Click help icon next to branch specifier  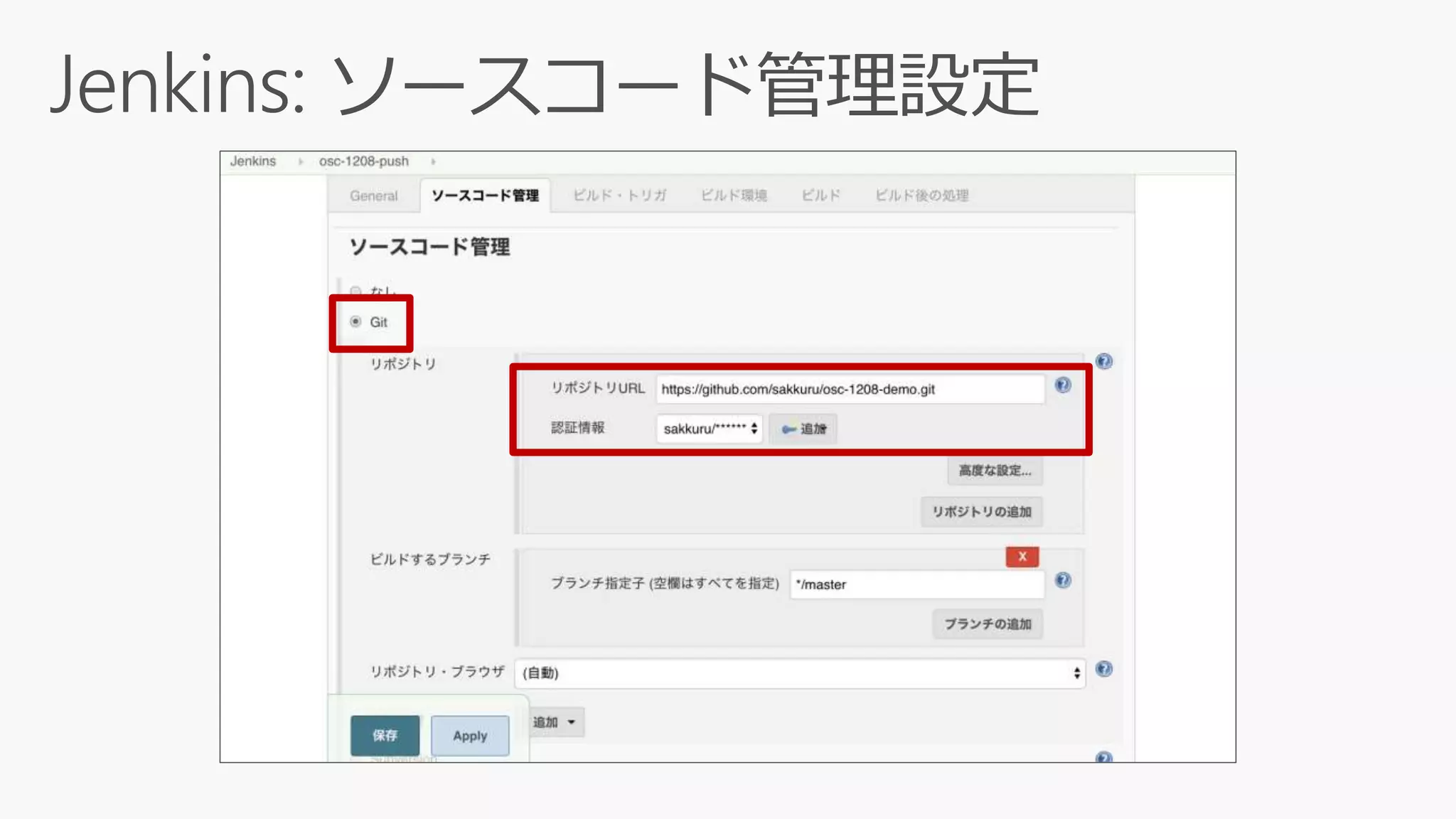point(1062,580)
